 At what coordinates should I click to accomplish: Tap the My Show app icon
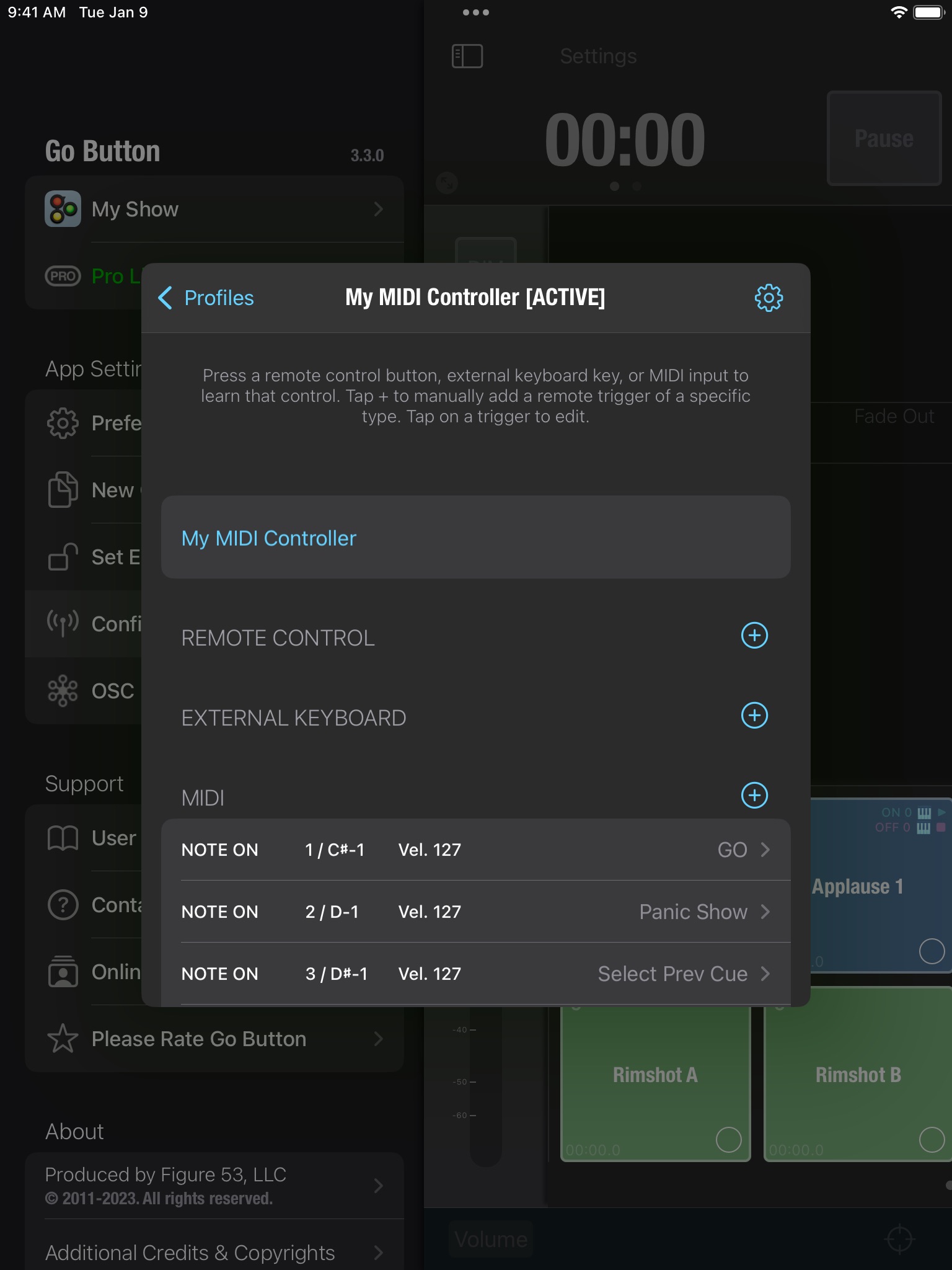[x=63, y=209]
